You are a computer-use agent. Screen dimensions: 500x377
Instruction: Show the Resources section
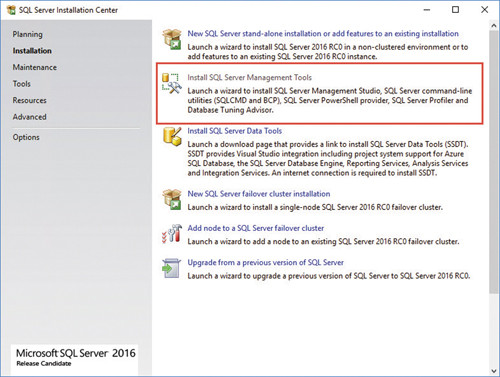(30, 100)
